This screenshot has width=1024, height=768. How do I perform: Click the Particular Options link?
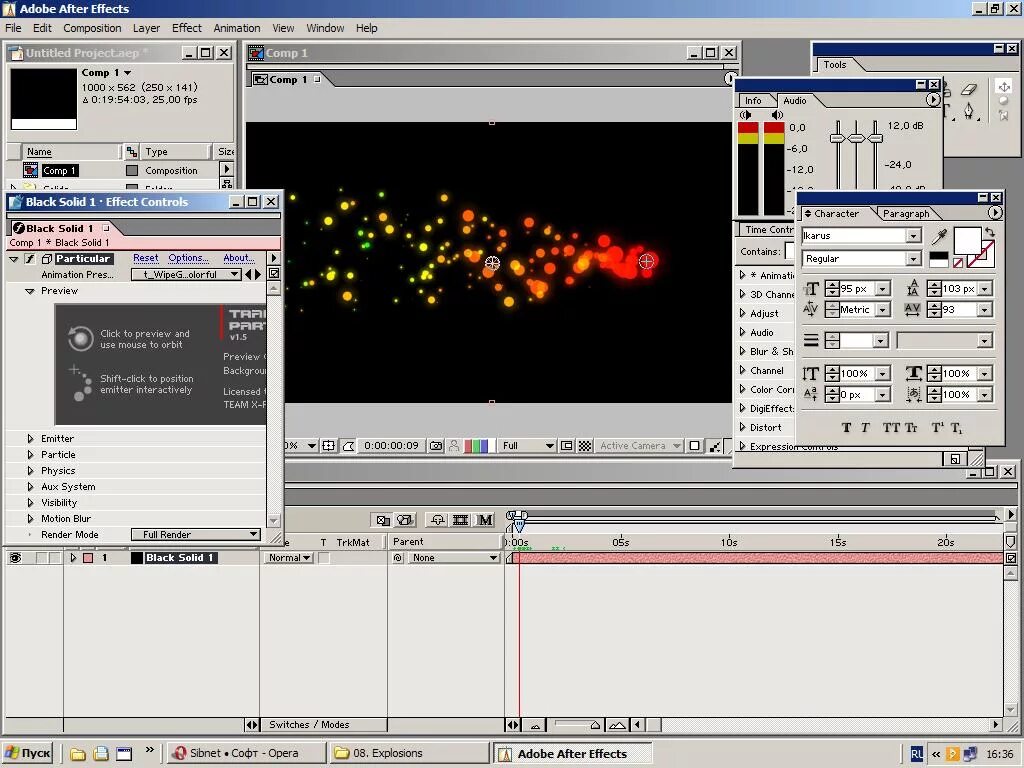[188, 258]
